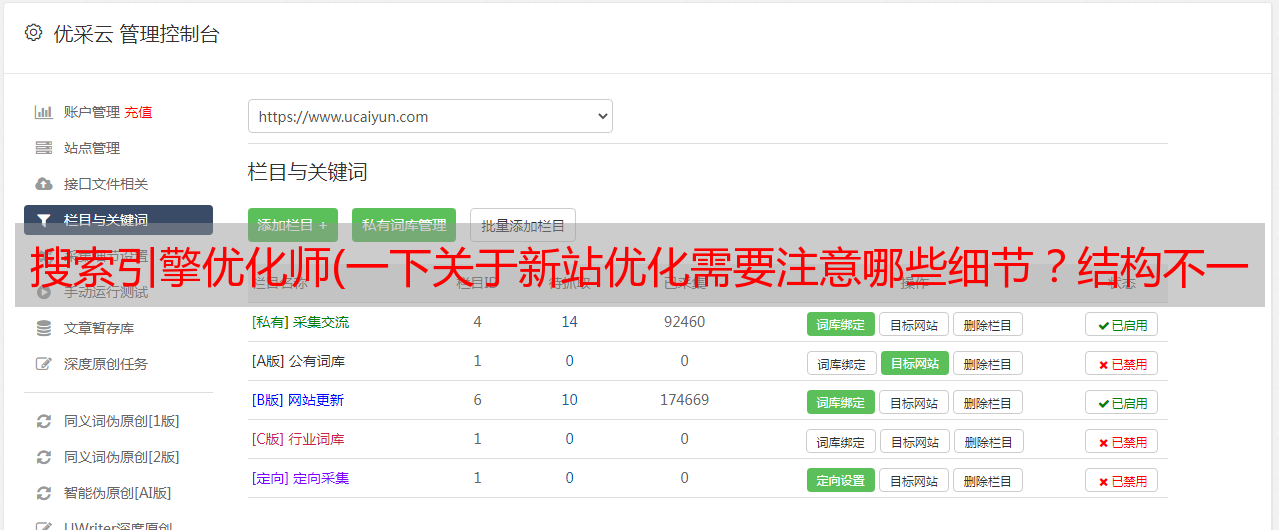Click 定向设置 in the 定向采集 row
1279x530 pixels.
tap(841, 480)
